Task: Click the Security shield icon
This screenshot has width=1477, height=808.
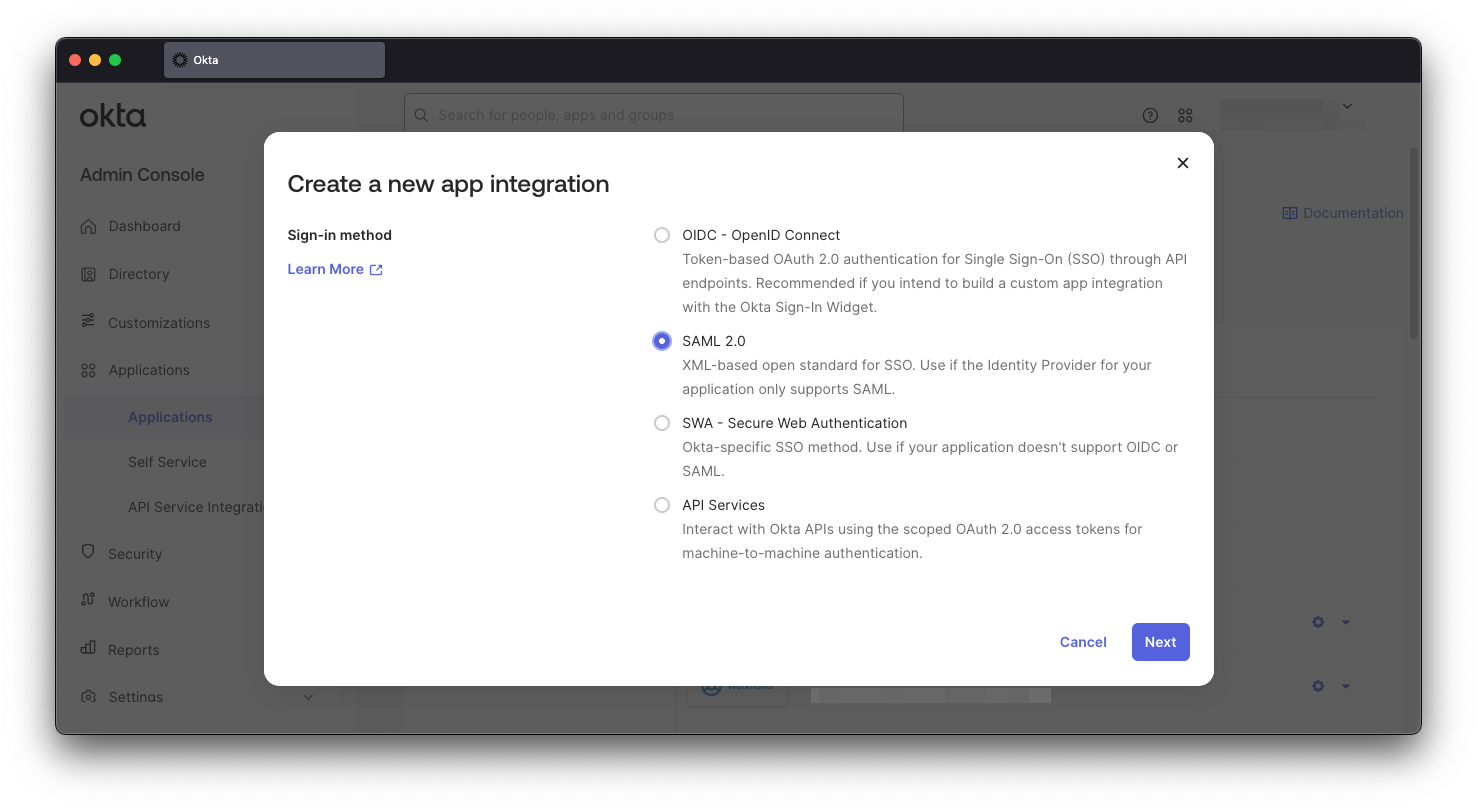Action: tap(90, 553)
